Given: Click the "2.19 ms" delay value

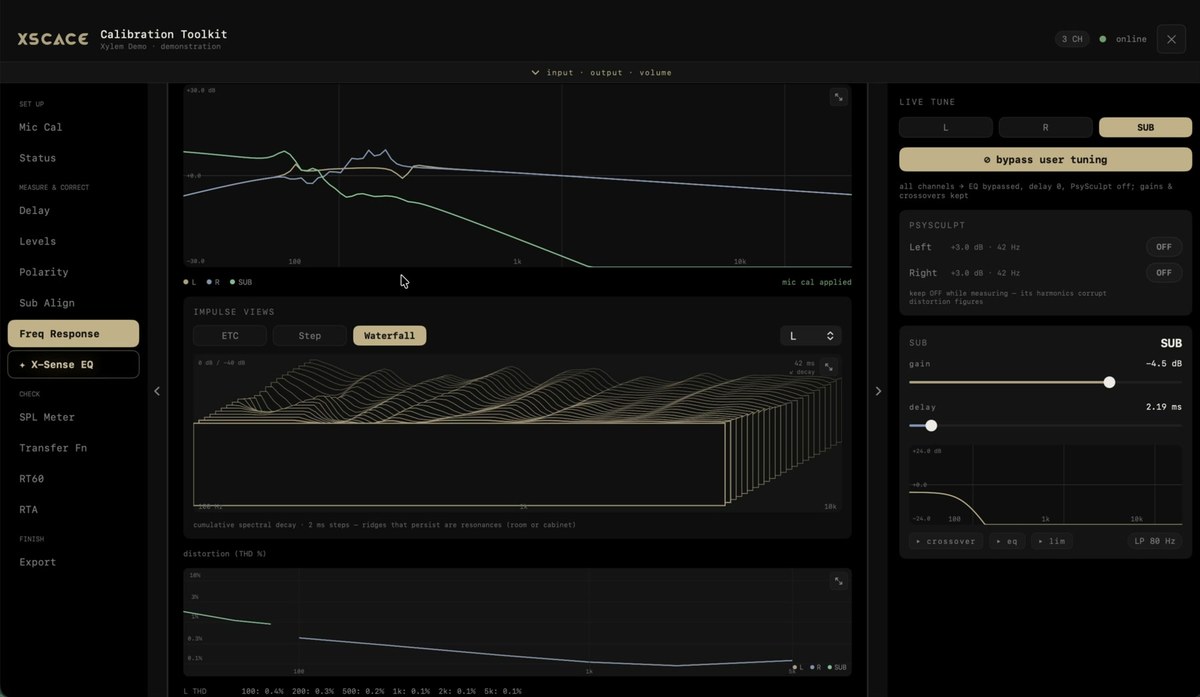Looking at the screenshot, I should (1164, 408).
